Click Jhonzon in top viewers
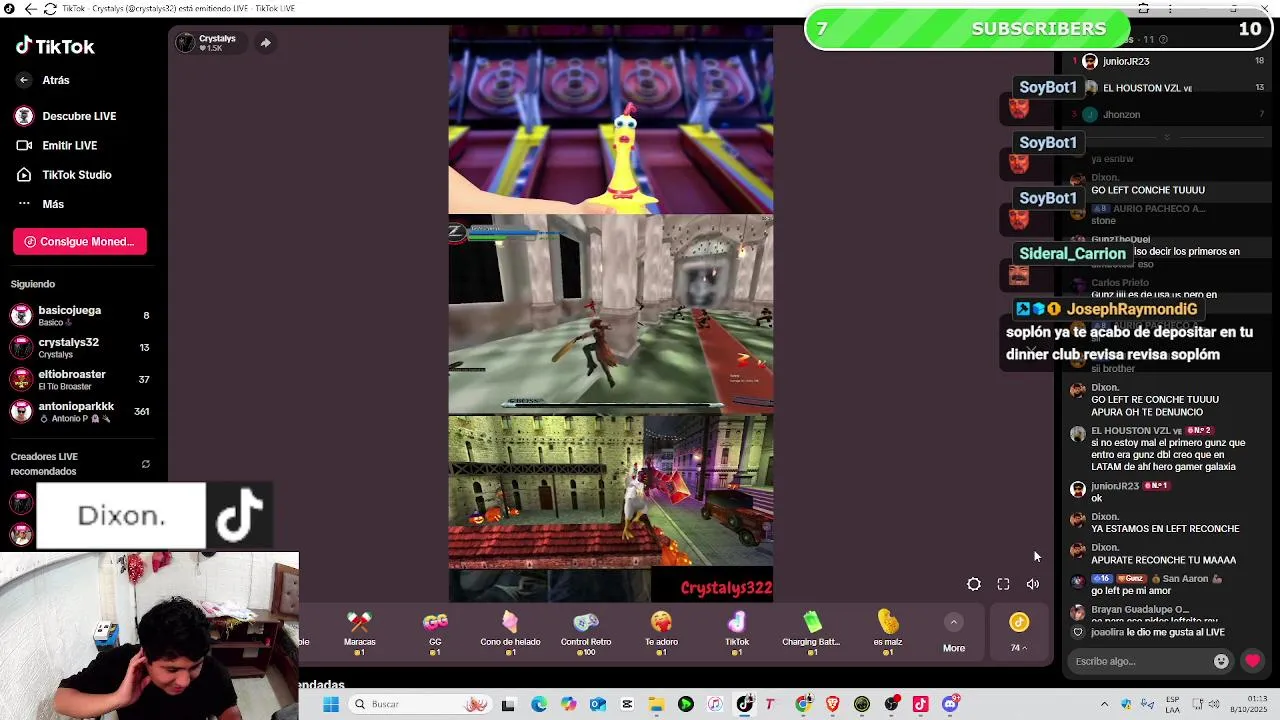The image size is (1280, 720). pyautogui.click(x=1121, y=114)
